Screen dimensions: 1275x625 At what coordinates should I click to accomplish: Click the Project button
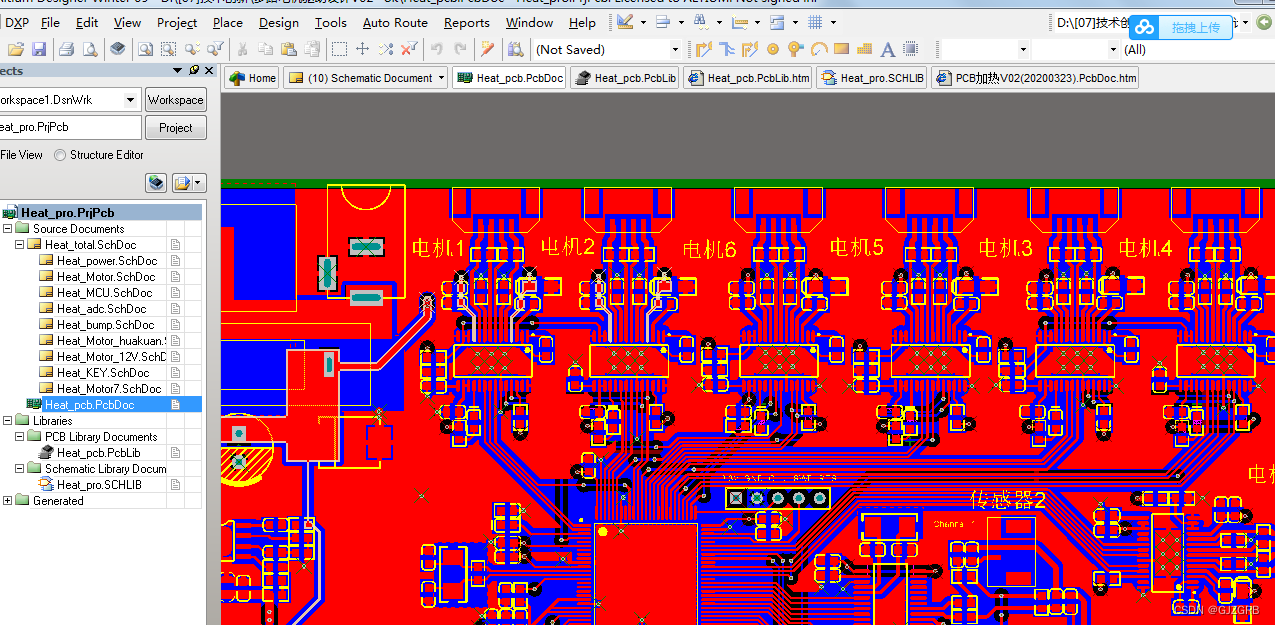click(x=176, y=128)
